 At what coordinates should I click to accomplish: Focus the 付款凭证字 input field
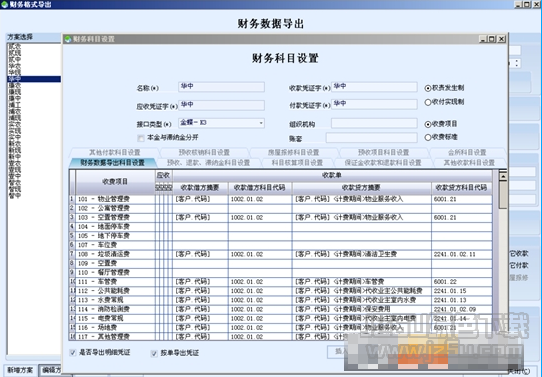tap(374, 104)
